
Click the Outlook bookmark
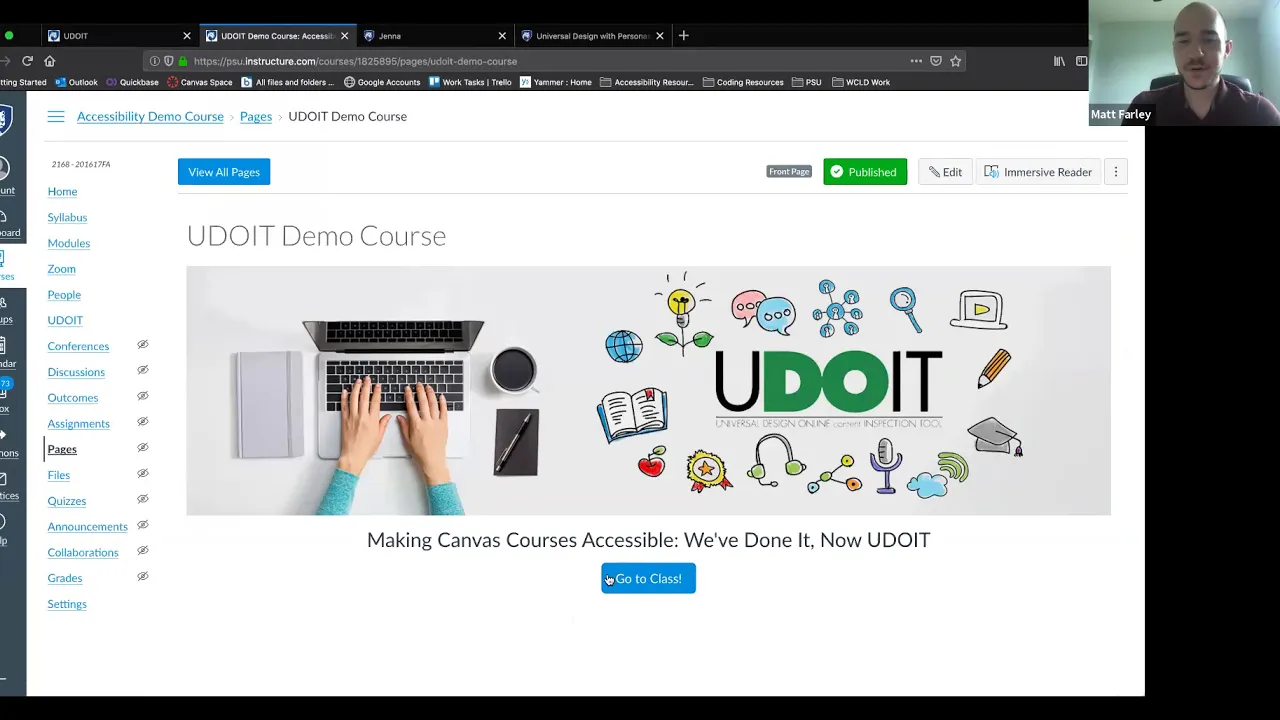click(x=76, y=82)
